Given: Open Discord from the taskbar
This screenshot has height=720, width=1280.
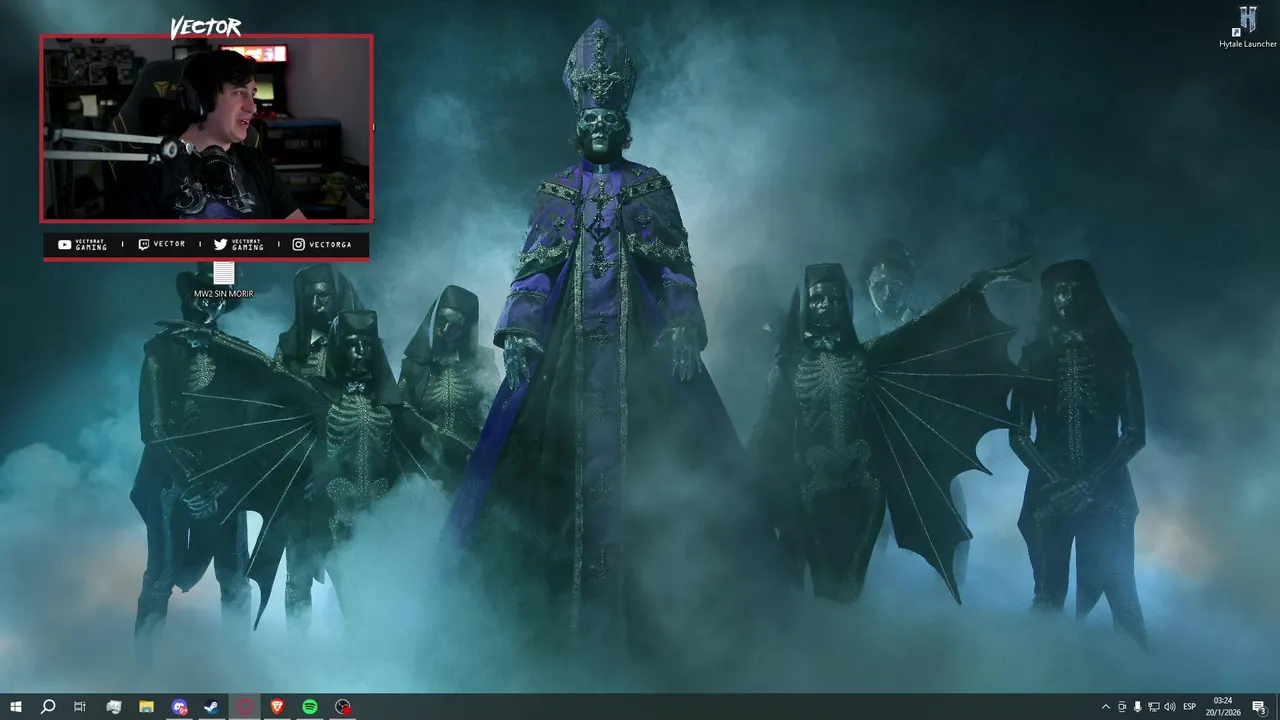Looking at the screenshot, I should coord(179,707).
